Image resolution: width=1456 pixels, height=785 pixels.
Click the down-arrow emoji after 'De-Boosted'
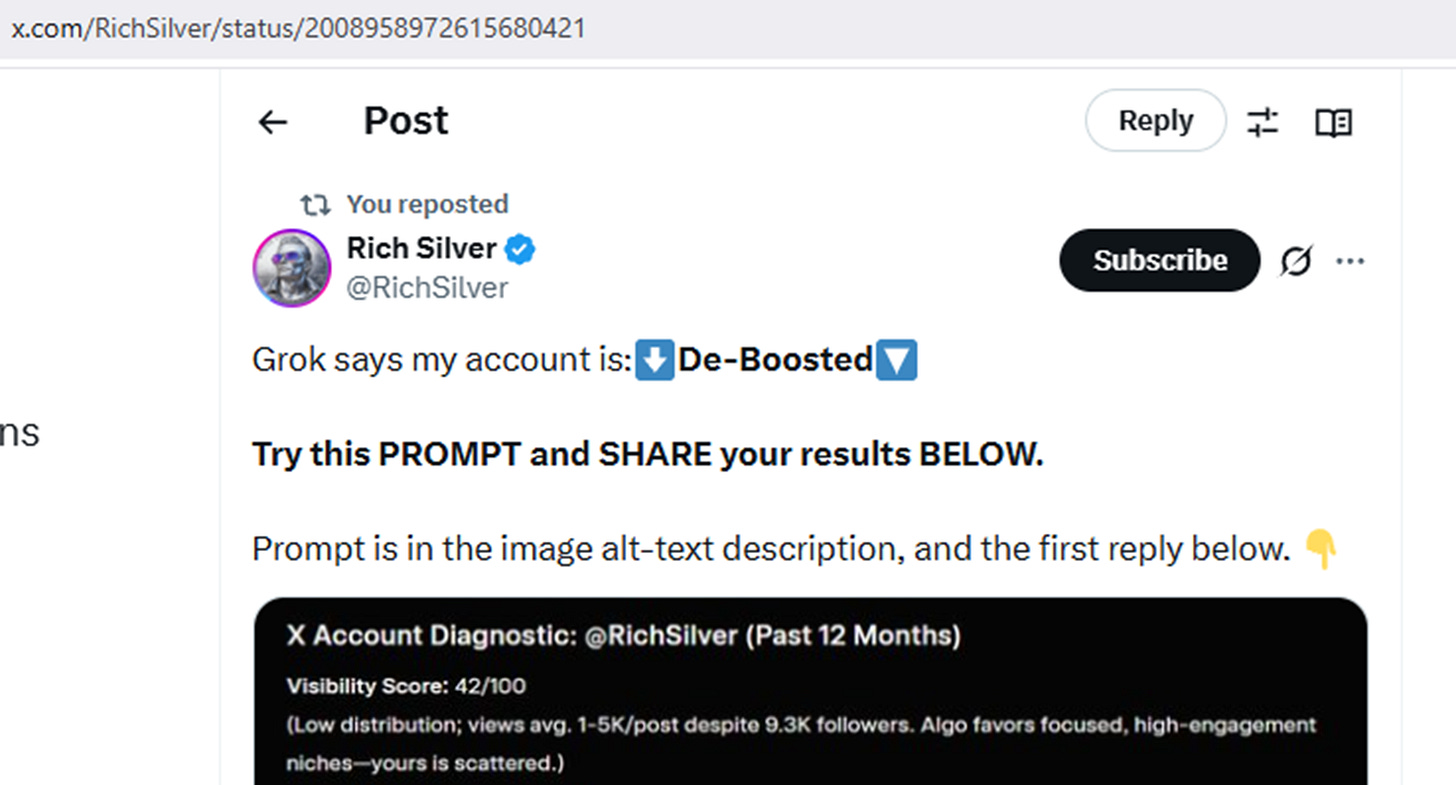(898, 360)
